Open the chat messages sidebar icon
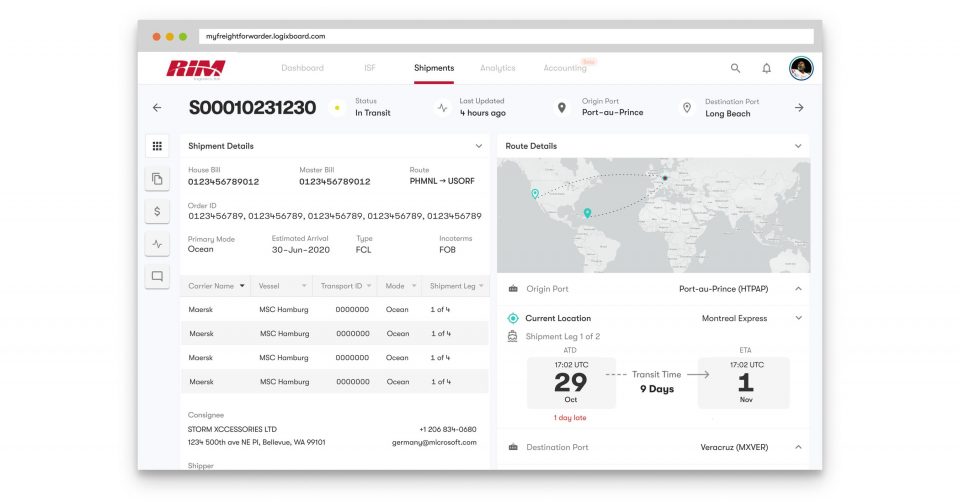Image resolution: width=960 pixels, height=503 pixels. click(157, 276)
